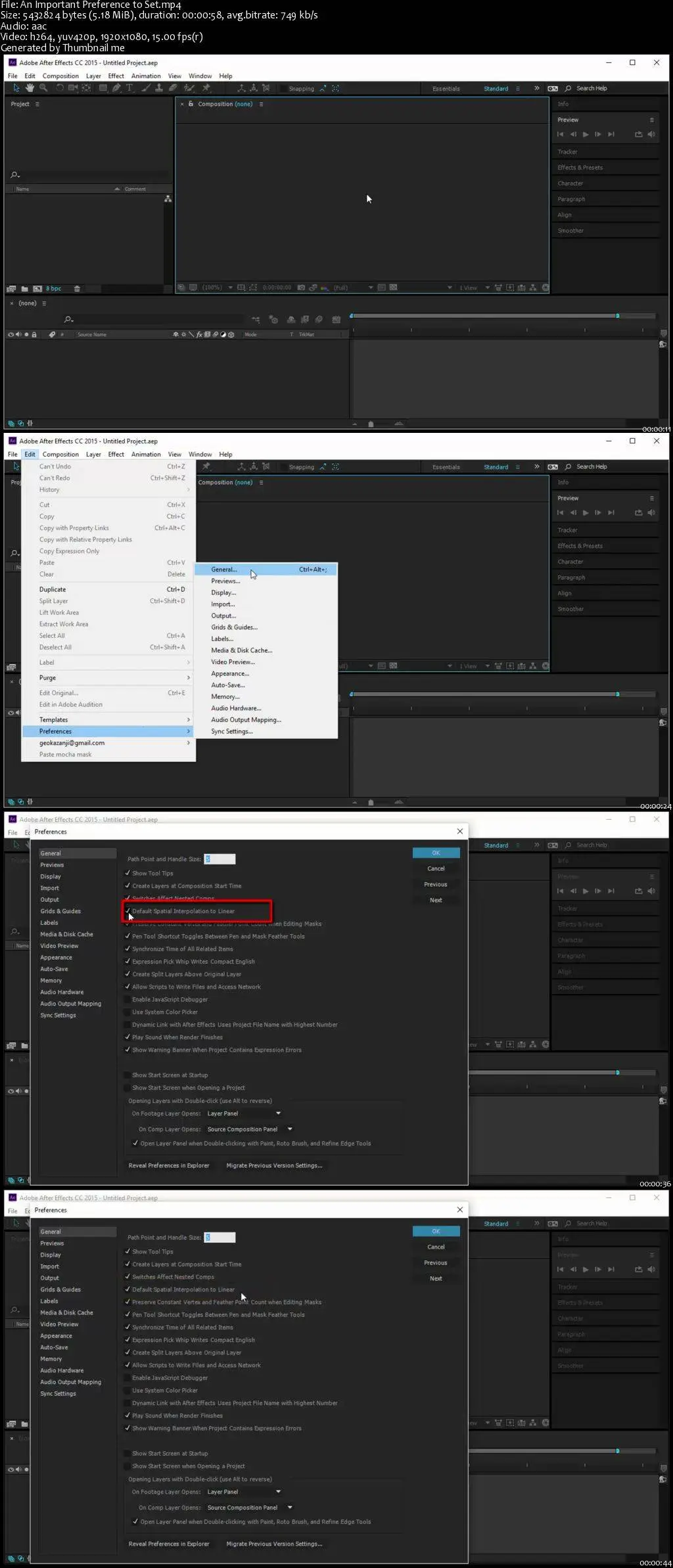Open the 1 View layout dropdown, 00:00:11 frame
This screenshot has width=673, height=1568.
click(475, 288)
